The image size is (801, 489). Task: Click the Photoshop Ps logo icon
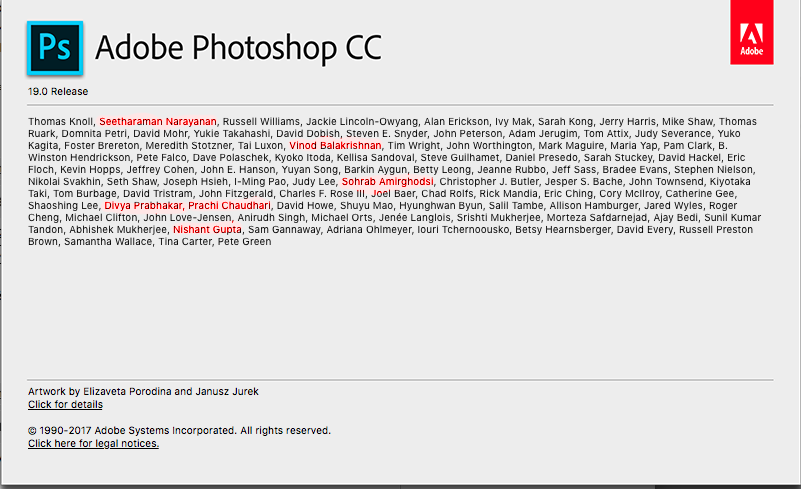[55, 48]
